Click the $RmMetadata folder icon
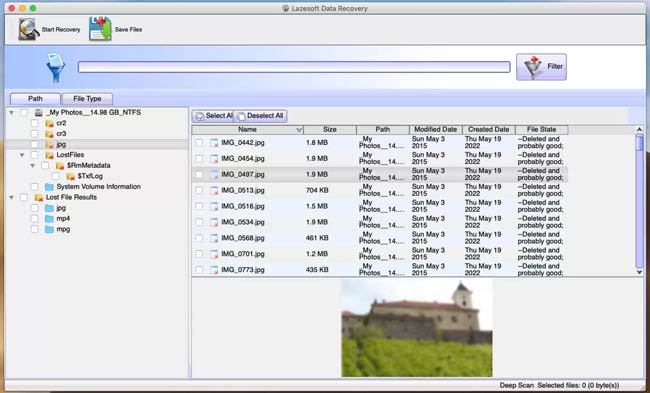This screenshot has height=393, width=650. 60,165
